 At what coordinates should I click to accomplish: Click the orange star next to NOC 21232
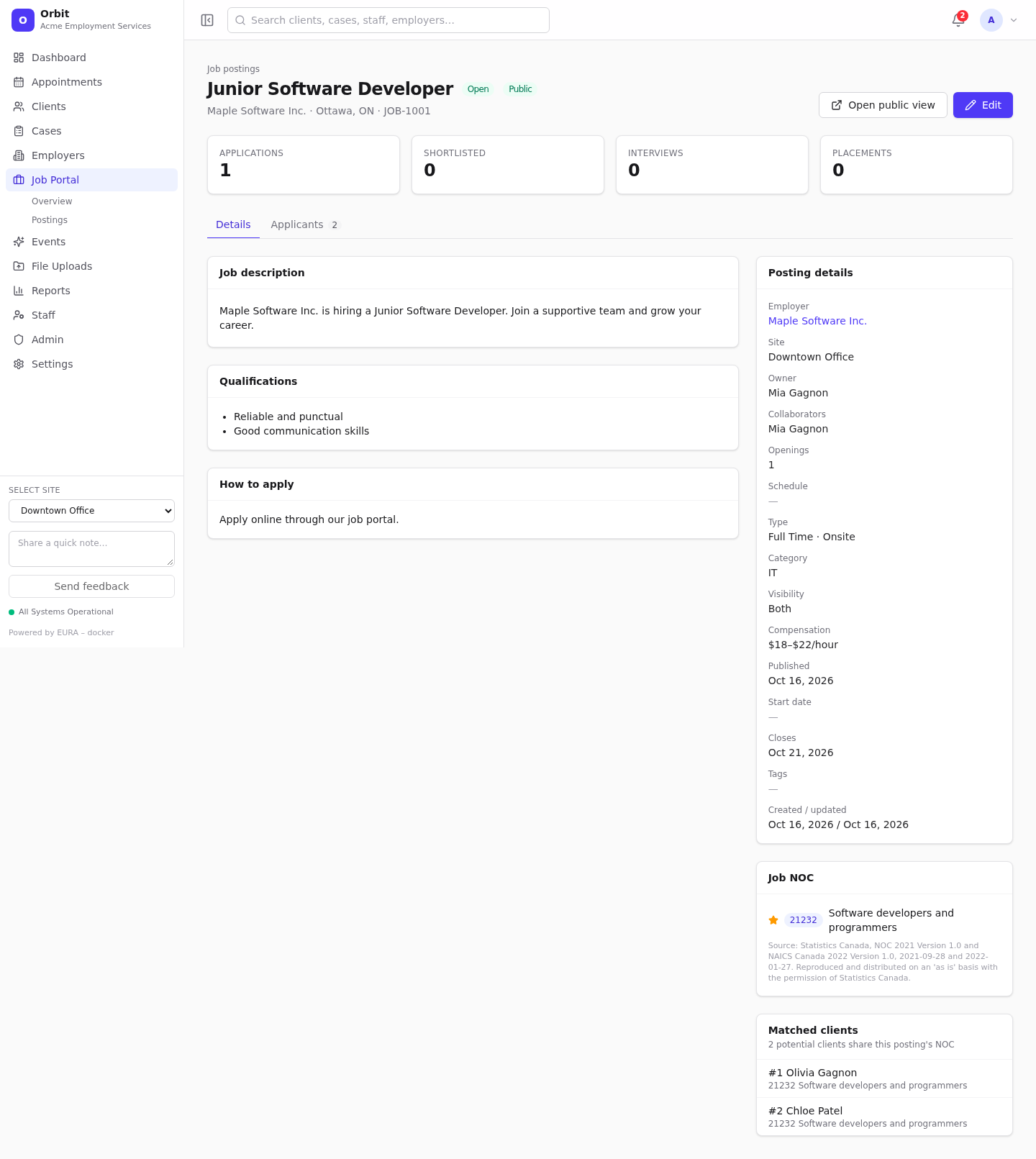click(773, 920)
